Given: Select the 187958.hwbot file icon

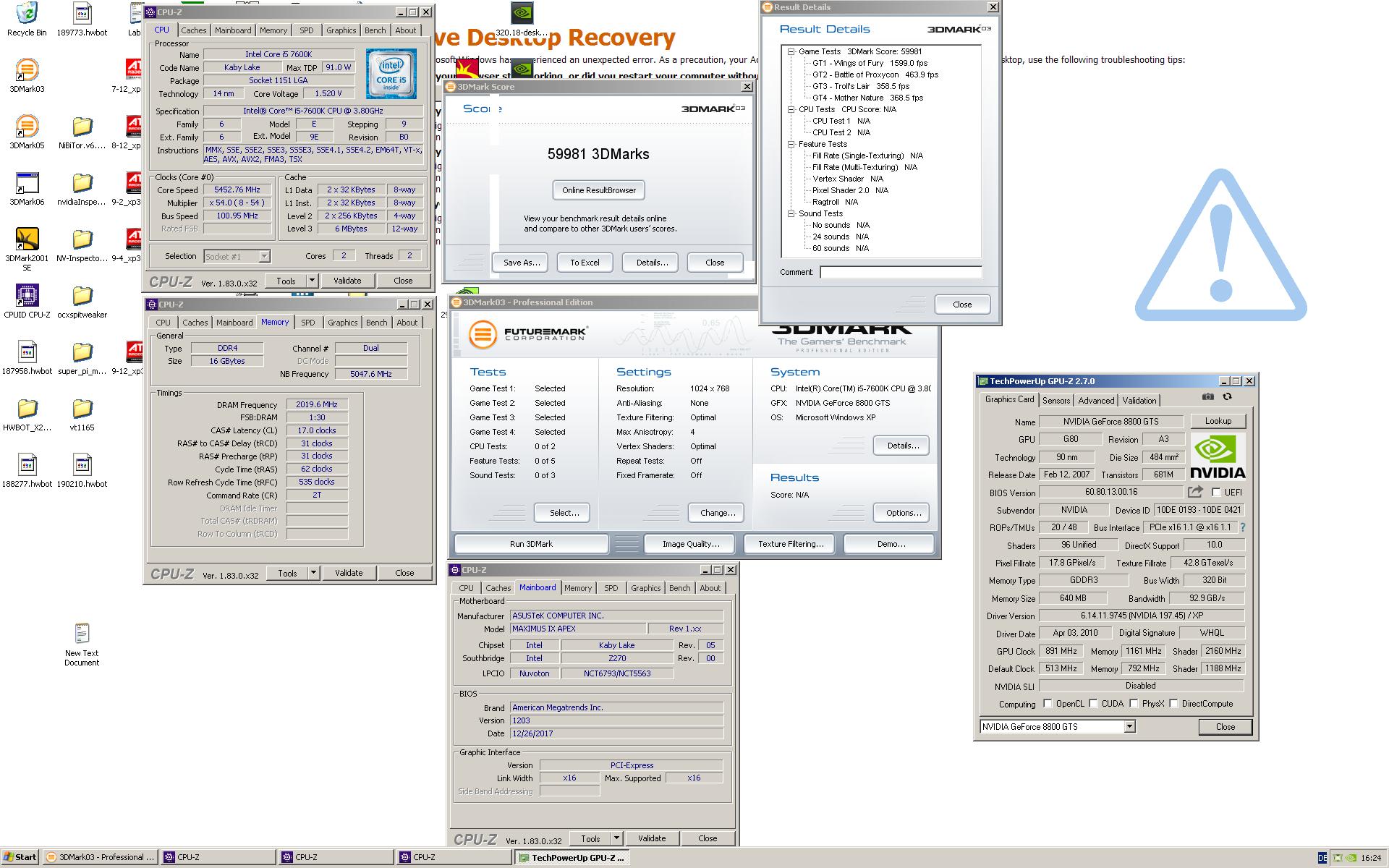Looking at the screenshot, I should 27,357.
